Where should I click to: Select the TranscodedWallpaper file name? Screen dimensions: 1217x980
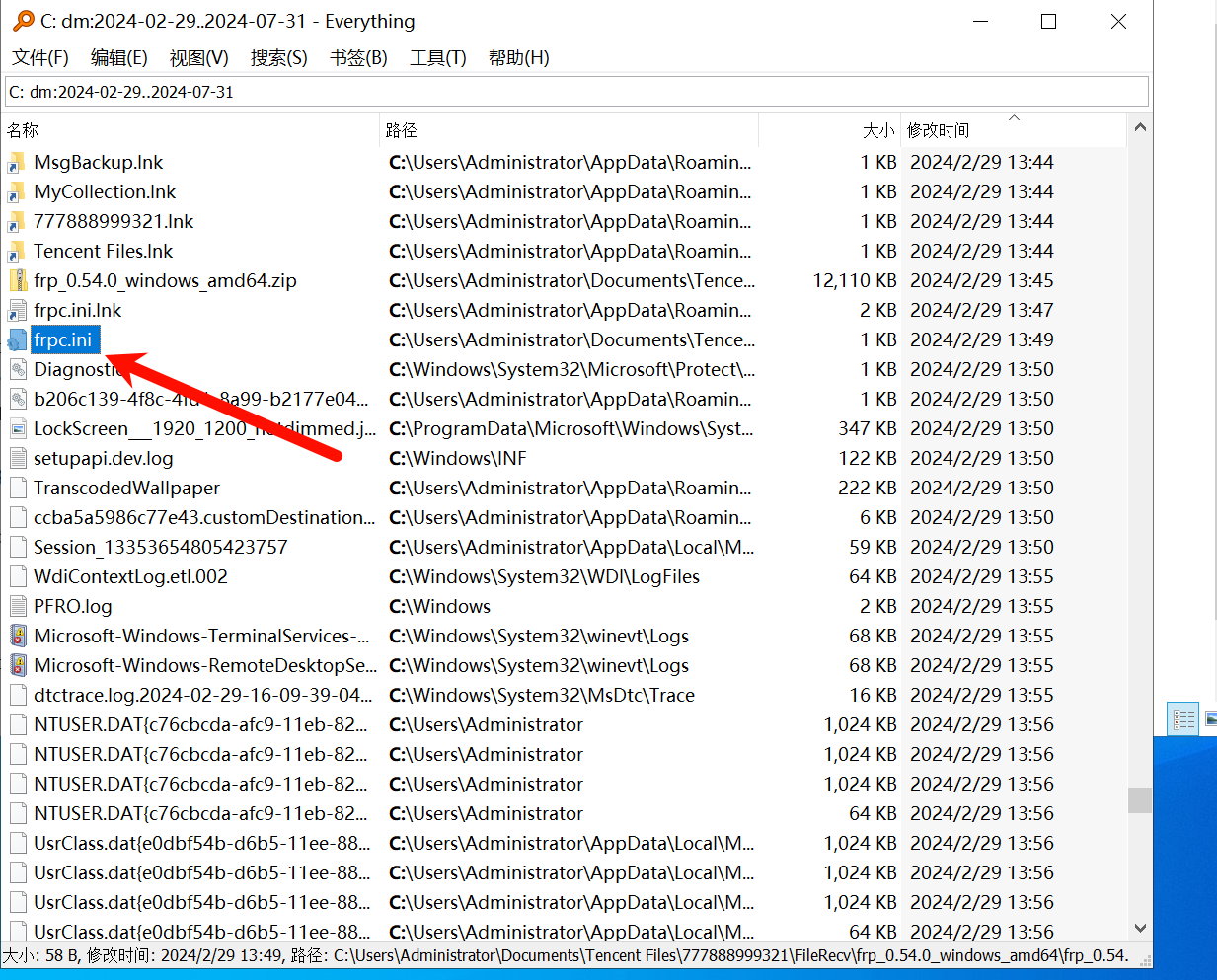127,488
